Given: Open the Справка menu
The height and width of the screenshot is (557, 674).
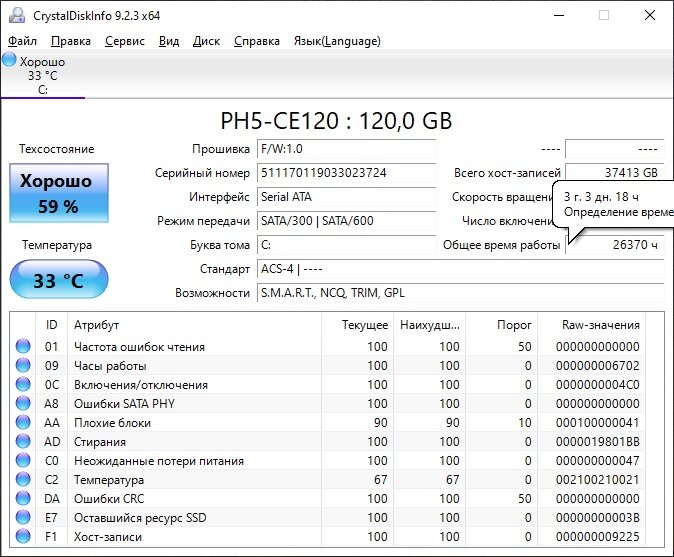Looking at the screenshot, I should (x=257, y=41).
